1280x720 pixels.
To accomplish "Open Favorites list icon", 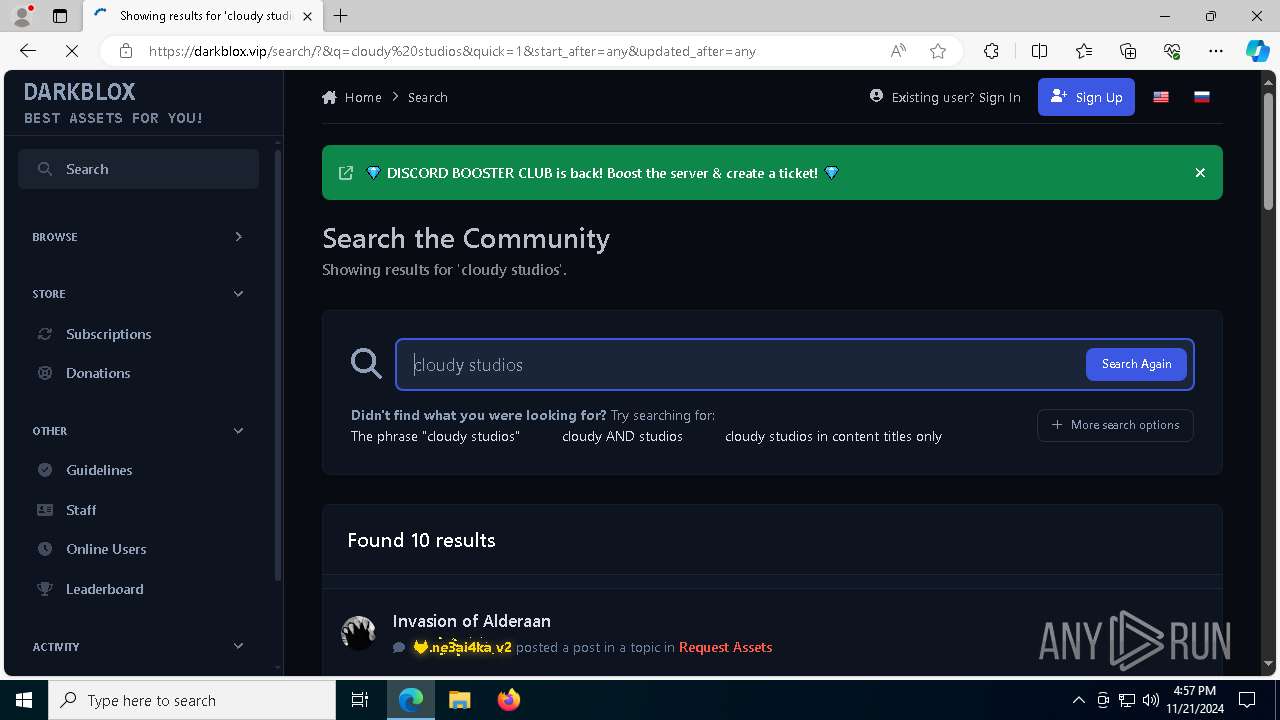I will point(1084,51).
